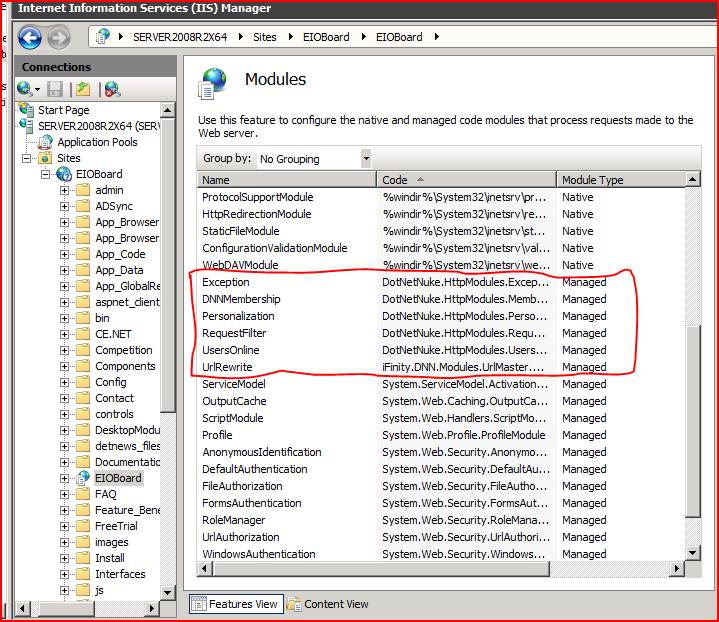The width and height of the screenshot is (719, 622).
Task: Select the Interfaces folder
Action: pyautogui.click(x=120, y=574)
